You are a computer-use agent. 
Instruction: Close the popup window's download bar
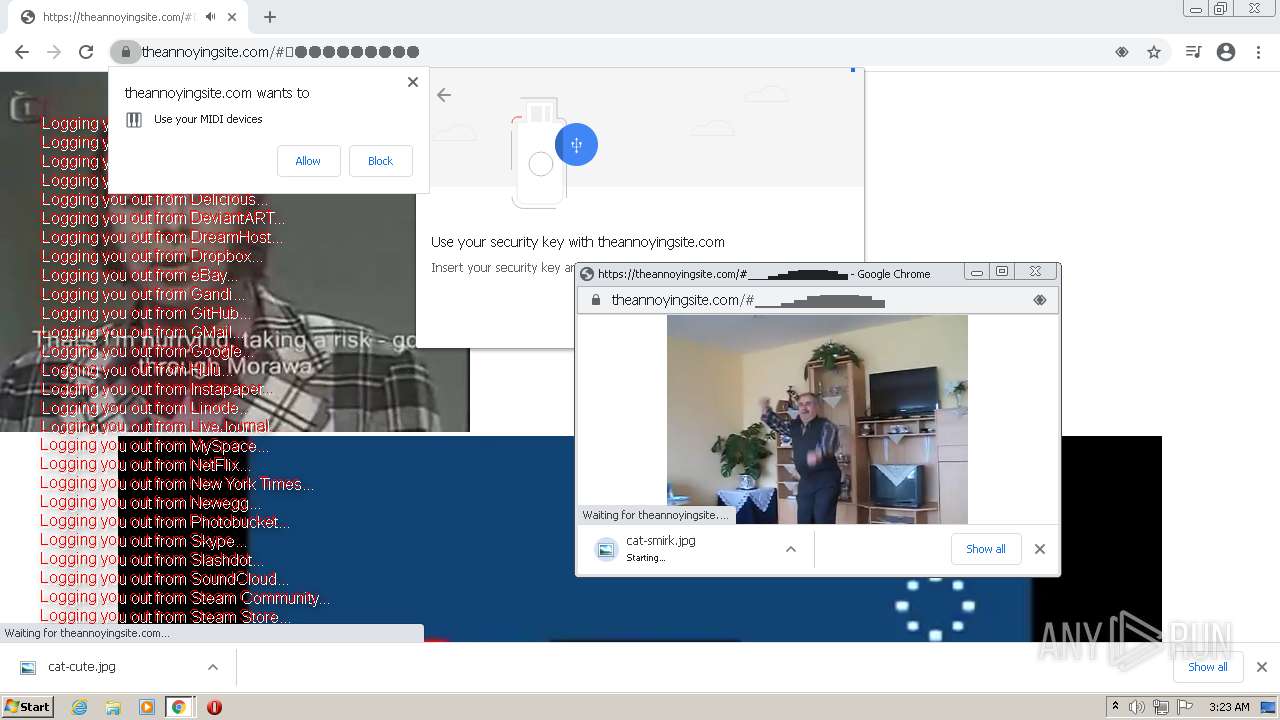click(x=1040, y=549)
